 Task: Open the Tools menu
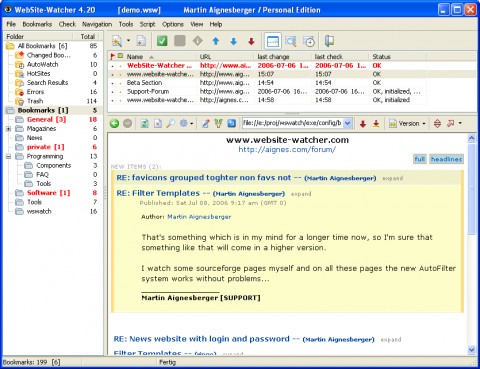(126, 24)
